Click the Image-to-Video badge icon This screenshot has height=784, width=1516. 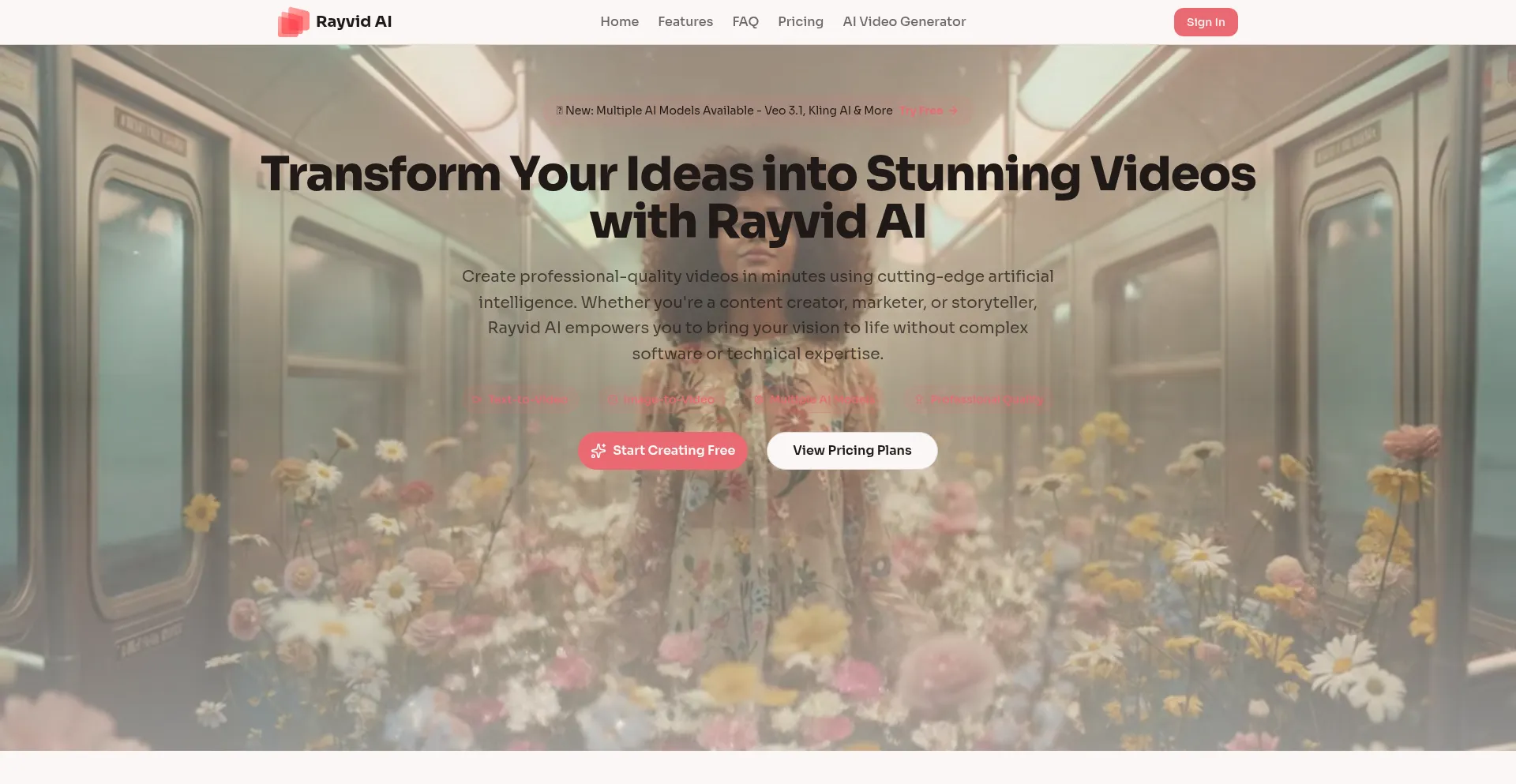click(x=612, y=400)
